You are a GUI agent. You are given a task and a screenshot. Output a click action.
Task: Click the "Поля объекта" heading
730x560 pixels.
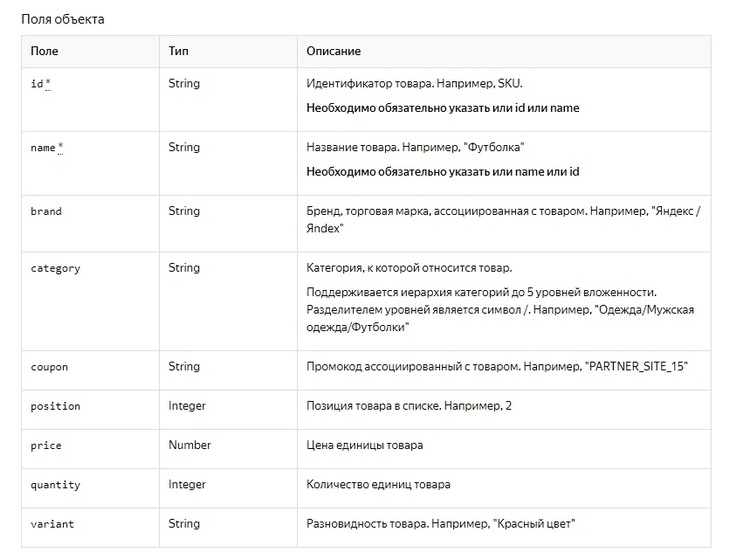point(62,19)
